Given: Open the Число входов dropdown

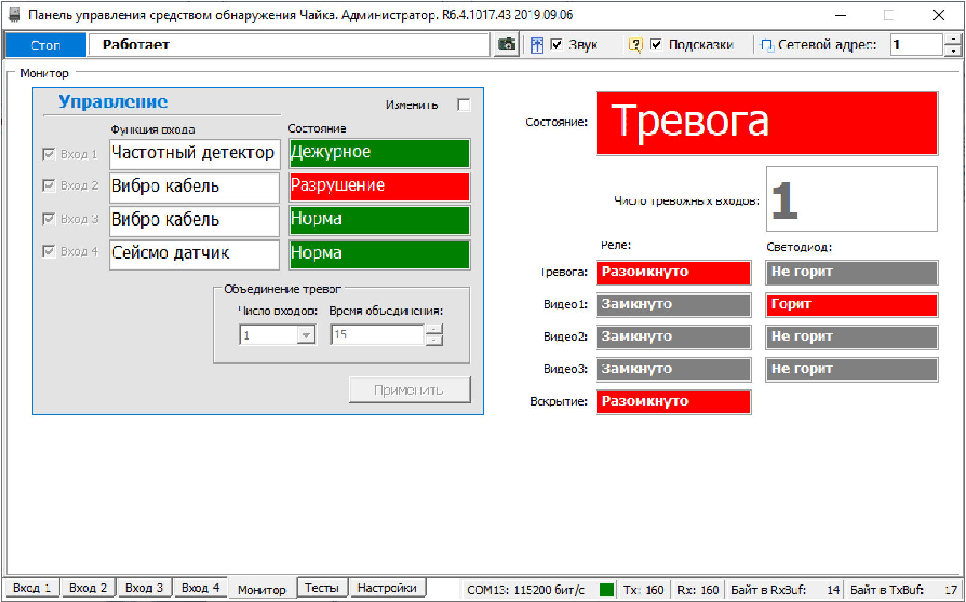Looking at the screenshot, I should click(306, 335).
